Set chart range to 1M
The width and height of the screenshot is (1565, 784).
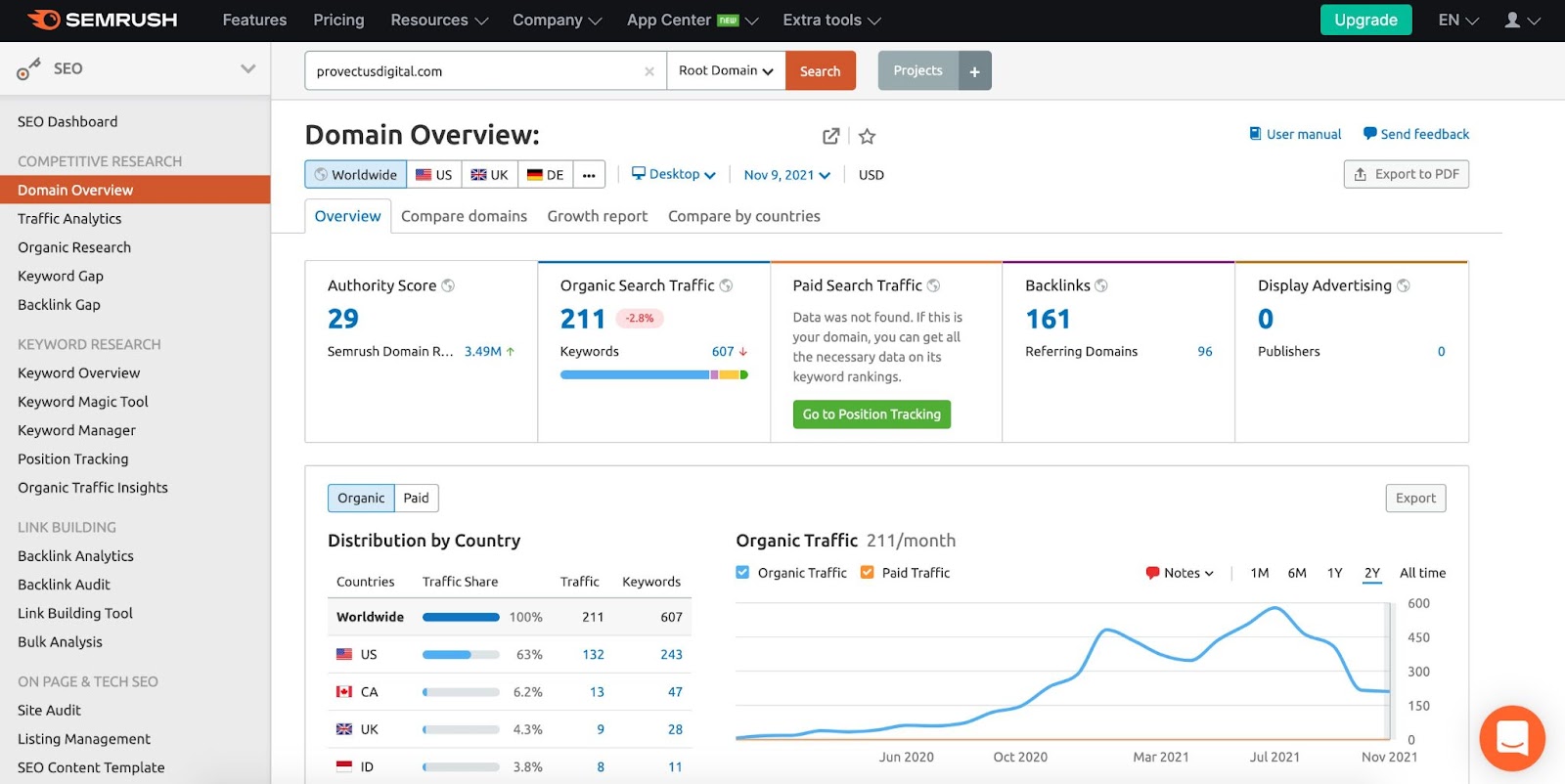point(1260,573)
